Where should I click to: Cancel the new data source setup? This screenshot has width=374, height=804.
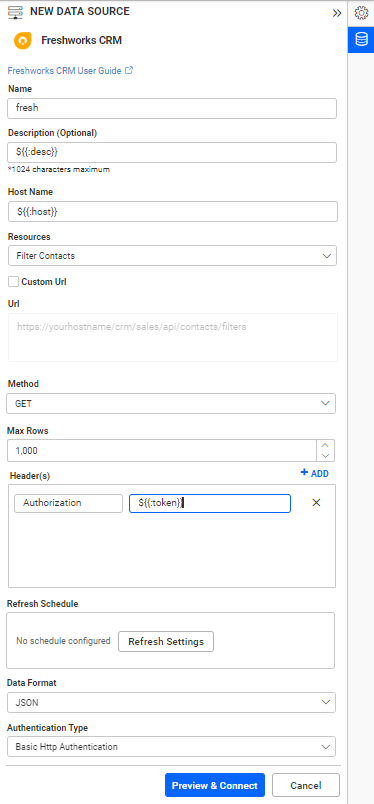tap(306, 785)
